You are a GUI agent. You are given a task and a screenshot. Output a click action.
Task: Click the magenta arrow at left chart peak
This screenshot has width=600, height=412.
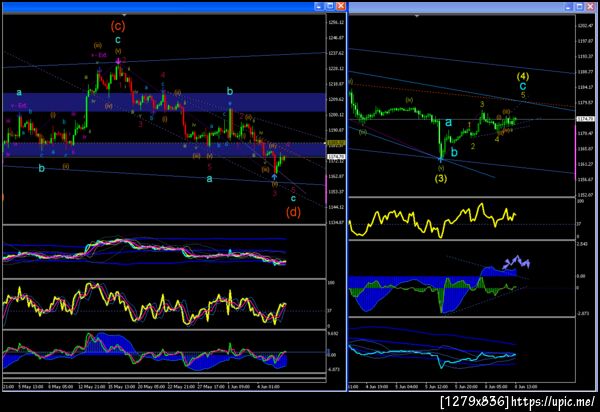[x=119, y=60]
